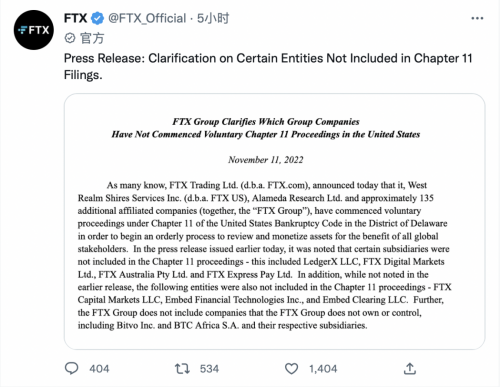Open the @FTX_Official handle link
This screenshot has height=387, width=500.
pos(147,18)
